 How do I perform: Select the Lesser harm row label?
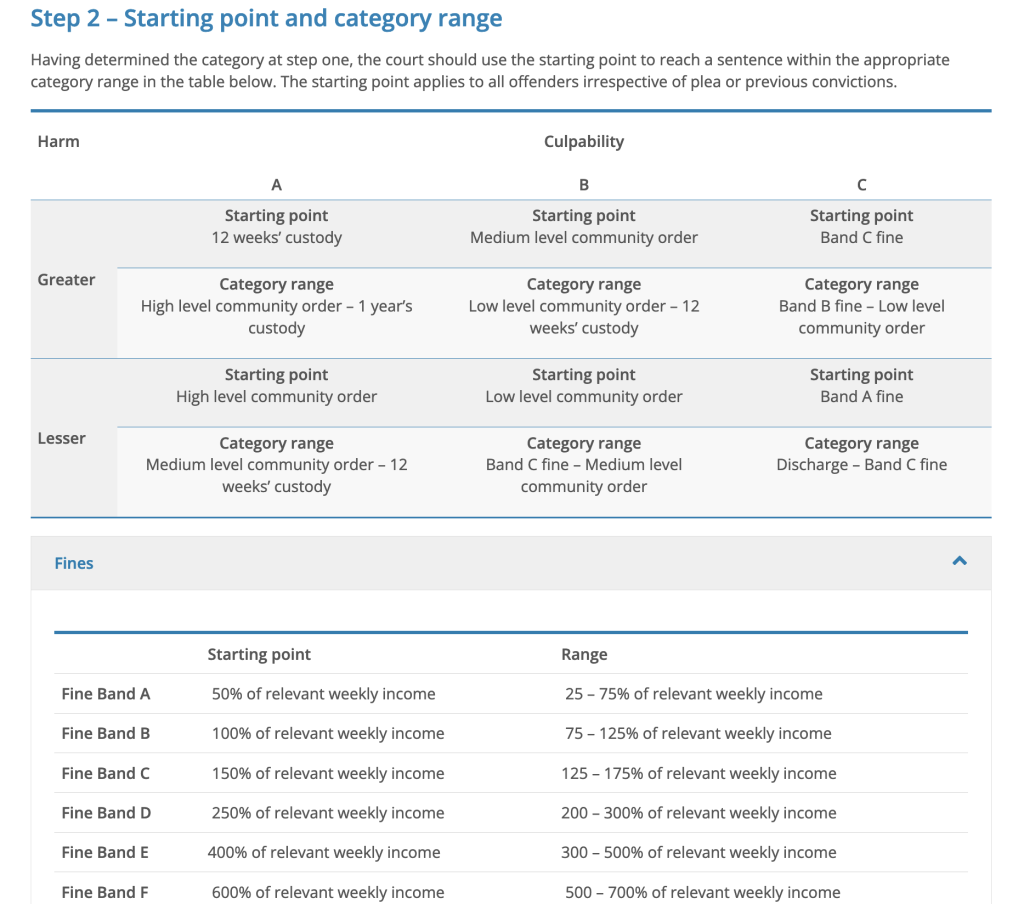(x=61, y=438)
